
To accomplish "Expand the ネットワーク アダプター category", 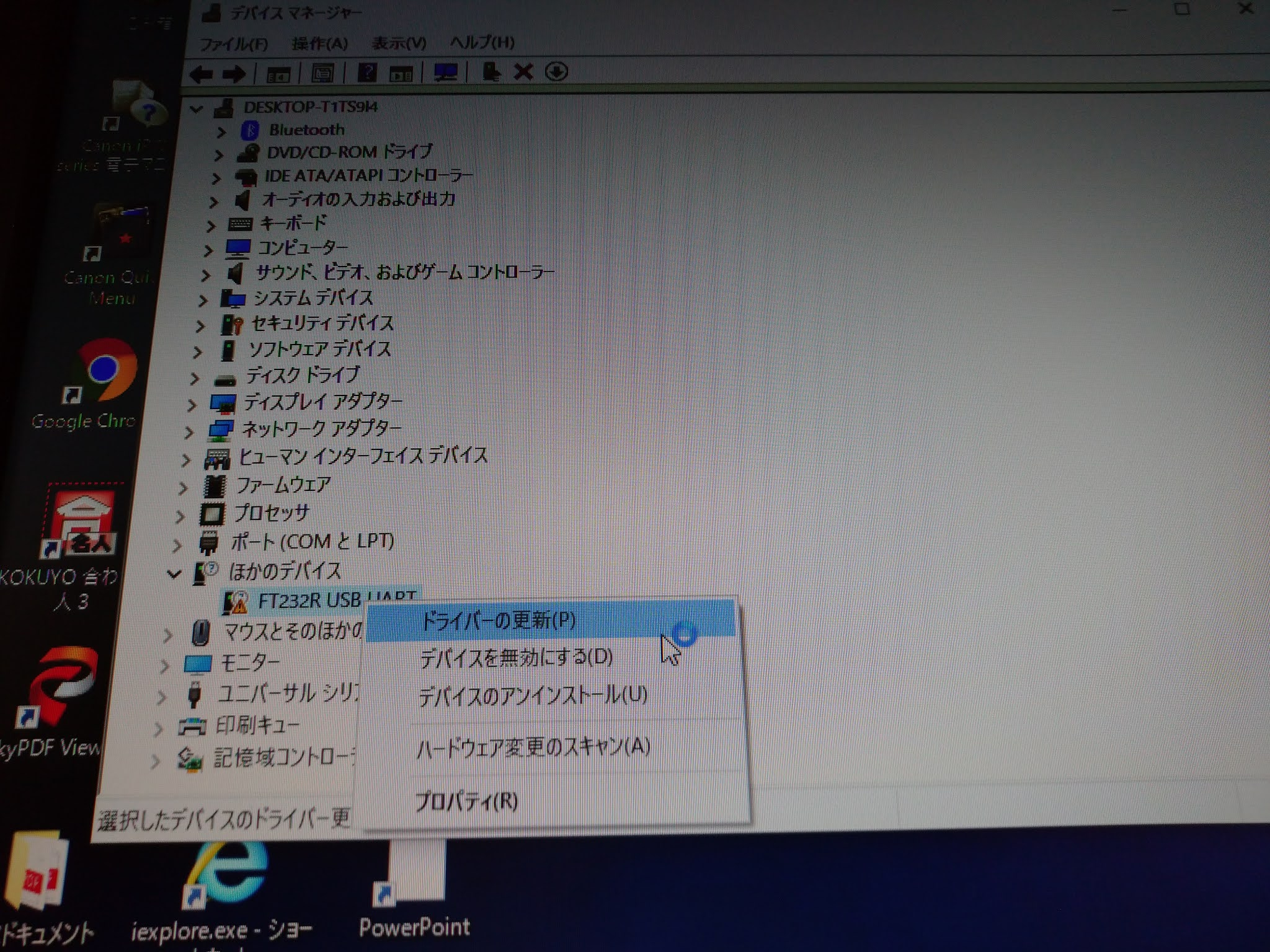I will pos(189,432).
